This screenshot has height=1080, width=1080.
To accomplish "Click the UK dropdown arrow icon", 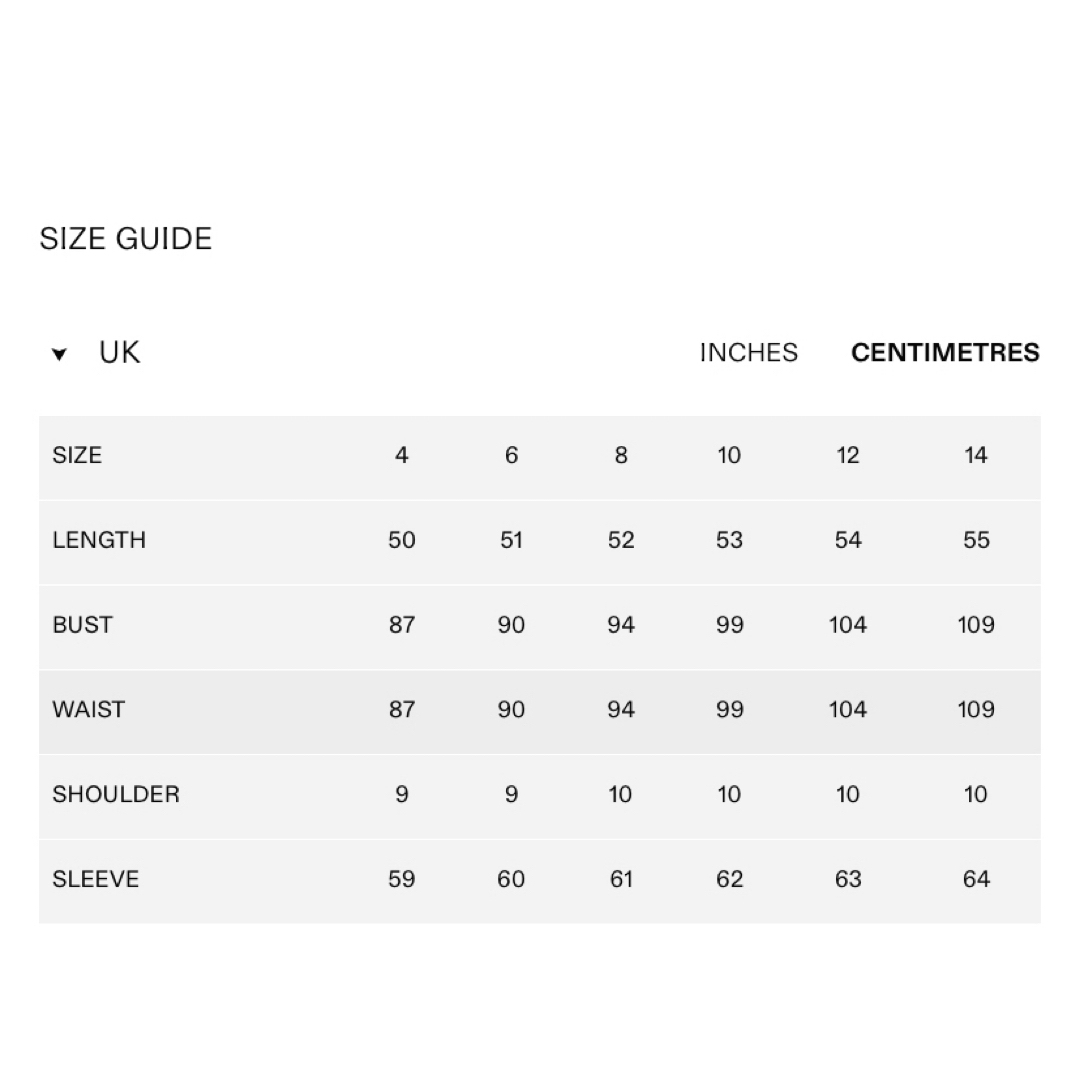I will 59,355.
